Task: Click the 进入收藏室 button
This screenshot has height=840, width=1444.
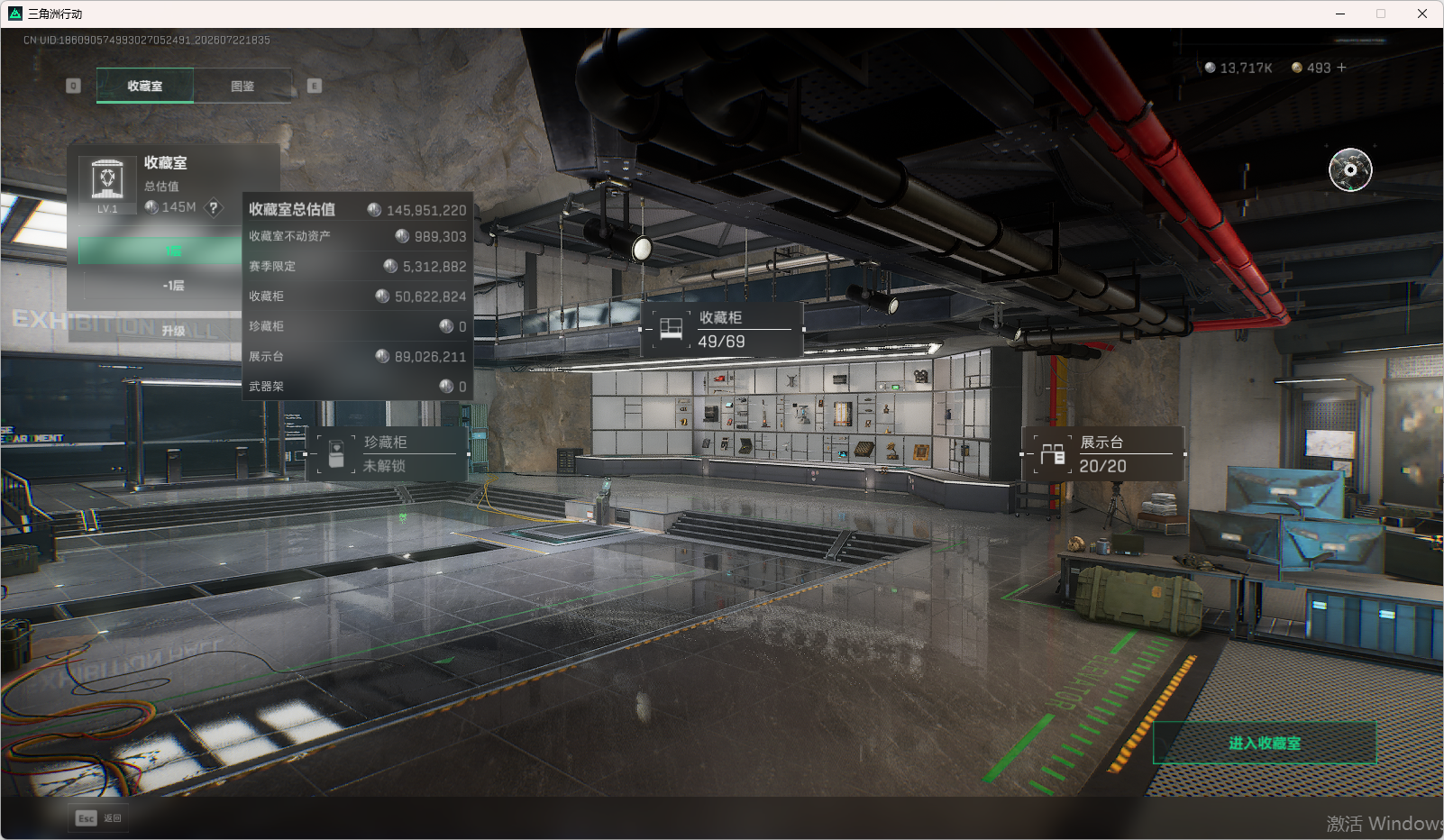Action: [1265, 743]
